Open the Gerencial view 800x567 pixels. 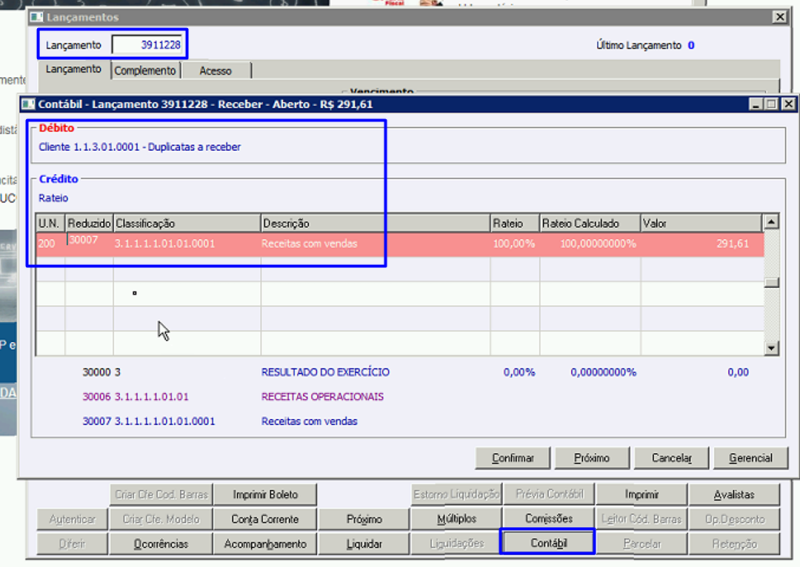[x=751, y=458]
